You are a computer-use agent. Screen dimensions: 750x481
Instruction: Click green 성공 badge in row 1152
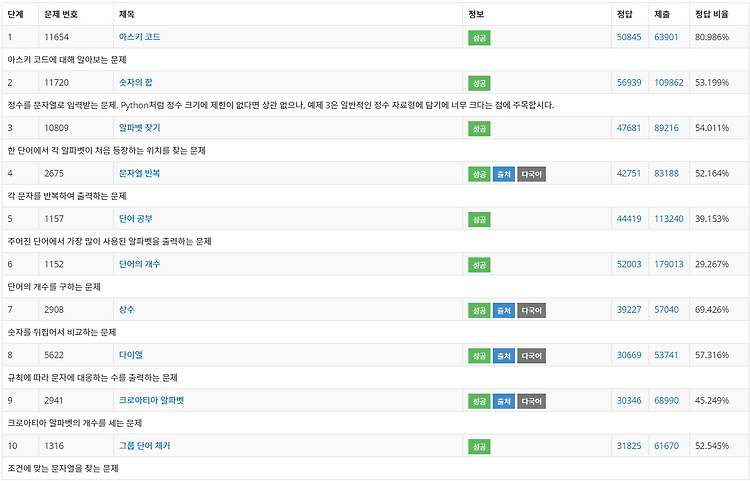coord(479,265)
